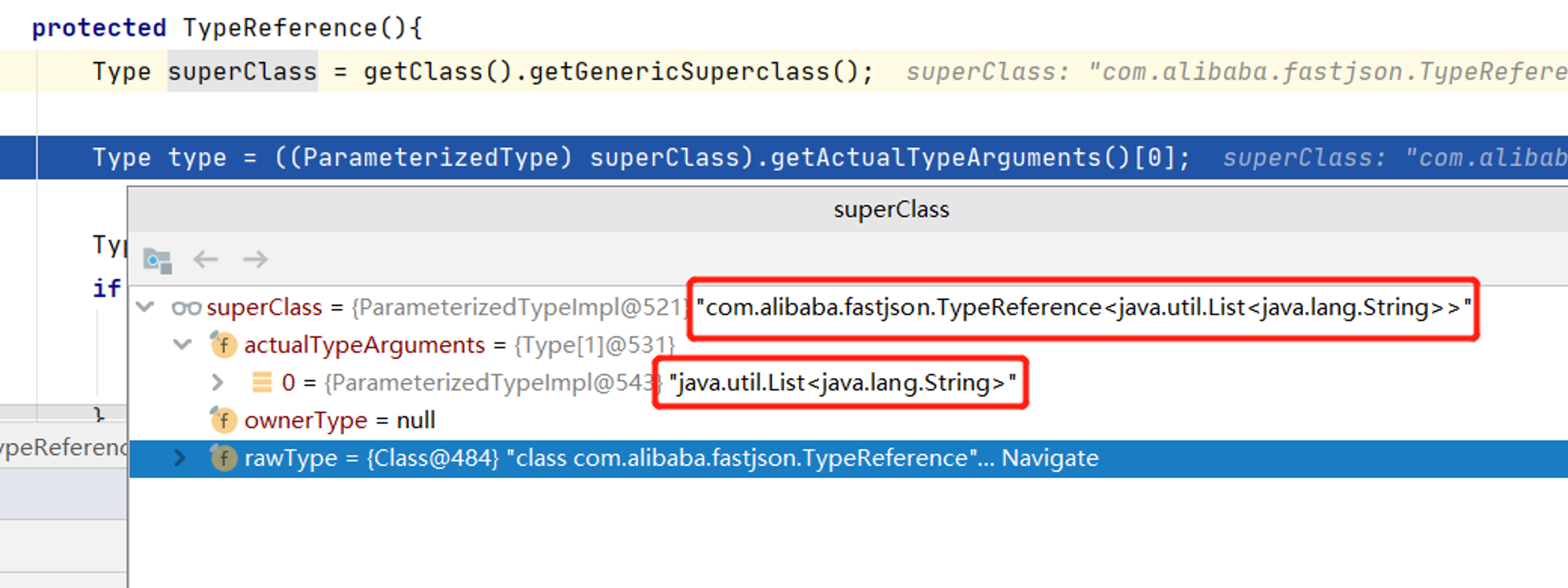This screenshot has width=1568, height=588.
Task: Click the "com.alibaba.fastjson.TypeReference<java.util.List..." value in superClass row
Action: coord(1084,307)
